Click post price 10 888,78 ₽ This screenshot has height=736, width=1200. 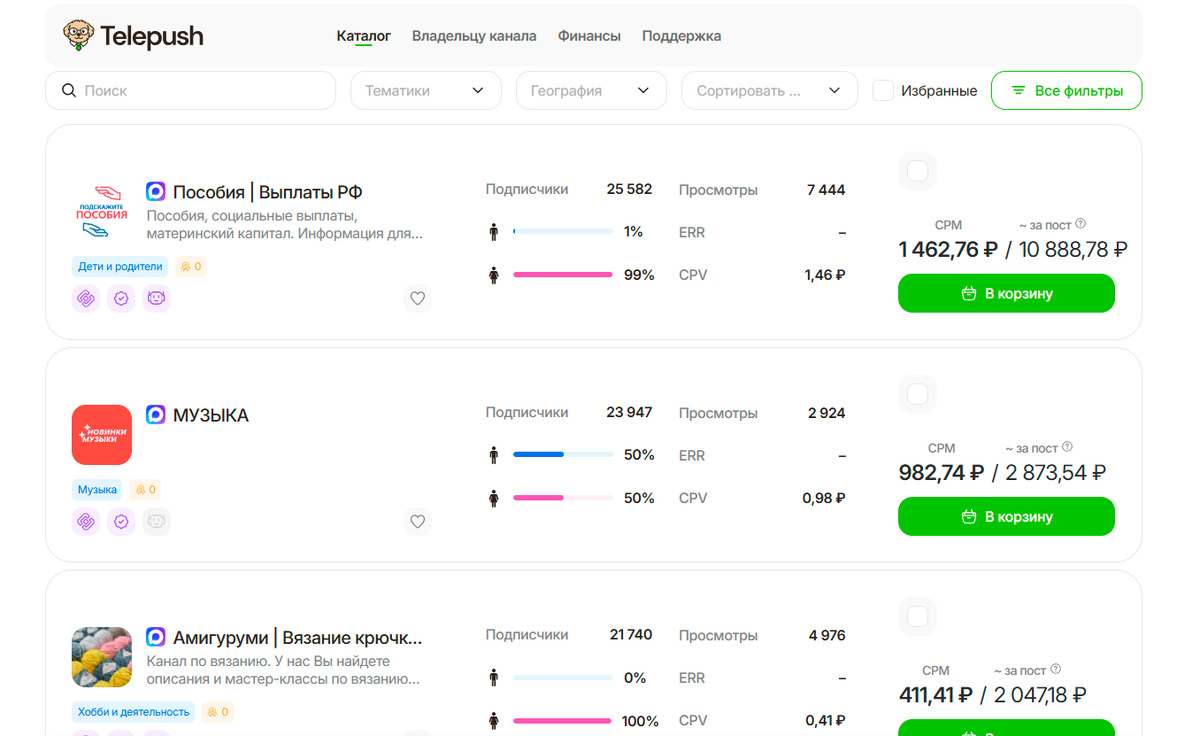coord(1073,250)
